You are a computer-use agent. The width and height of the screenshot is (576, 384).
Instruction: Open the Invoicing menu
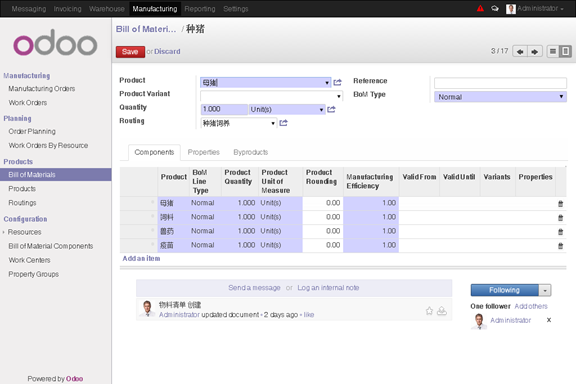pyautogui.click(x=68, y=9)
